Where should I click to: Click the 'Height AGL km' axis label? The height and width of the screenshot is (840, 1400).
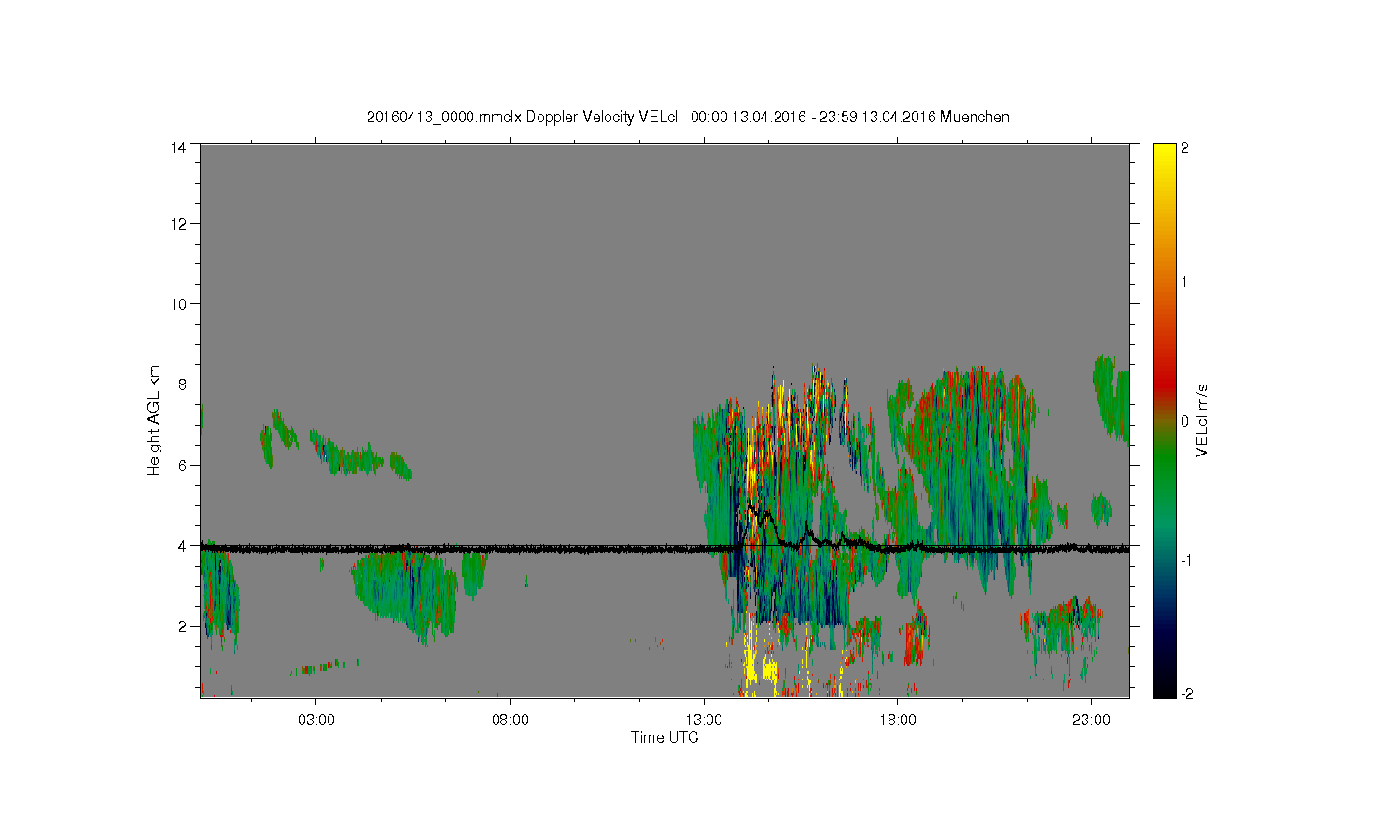click(x=154, y=420)
